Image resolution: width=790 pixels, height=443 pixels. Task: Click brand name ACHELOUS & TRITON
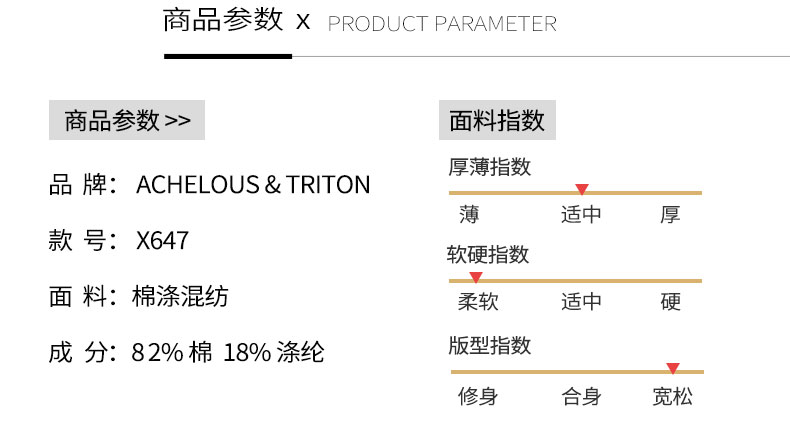[253, 184]
